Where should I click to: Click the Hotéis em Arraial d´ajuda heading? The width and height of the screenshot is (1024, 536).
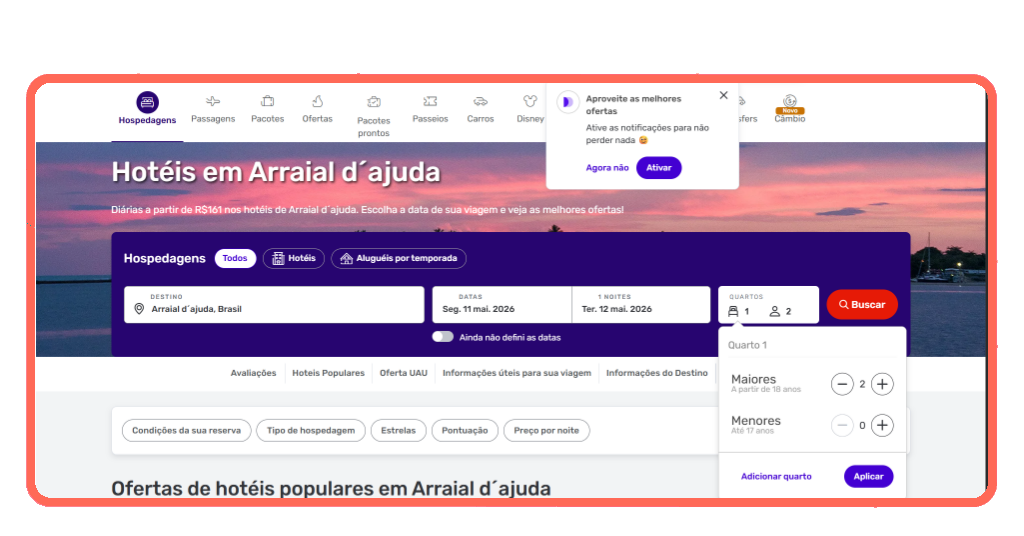point(276,172)
